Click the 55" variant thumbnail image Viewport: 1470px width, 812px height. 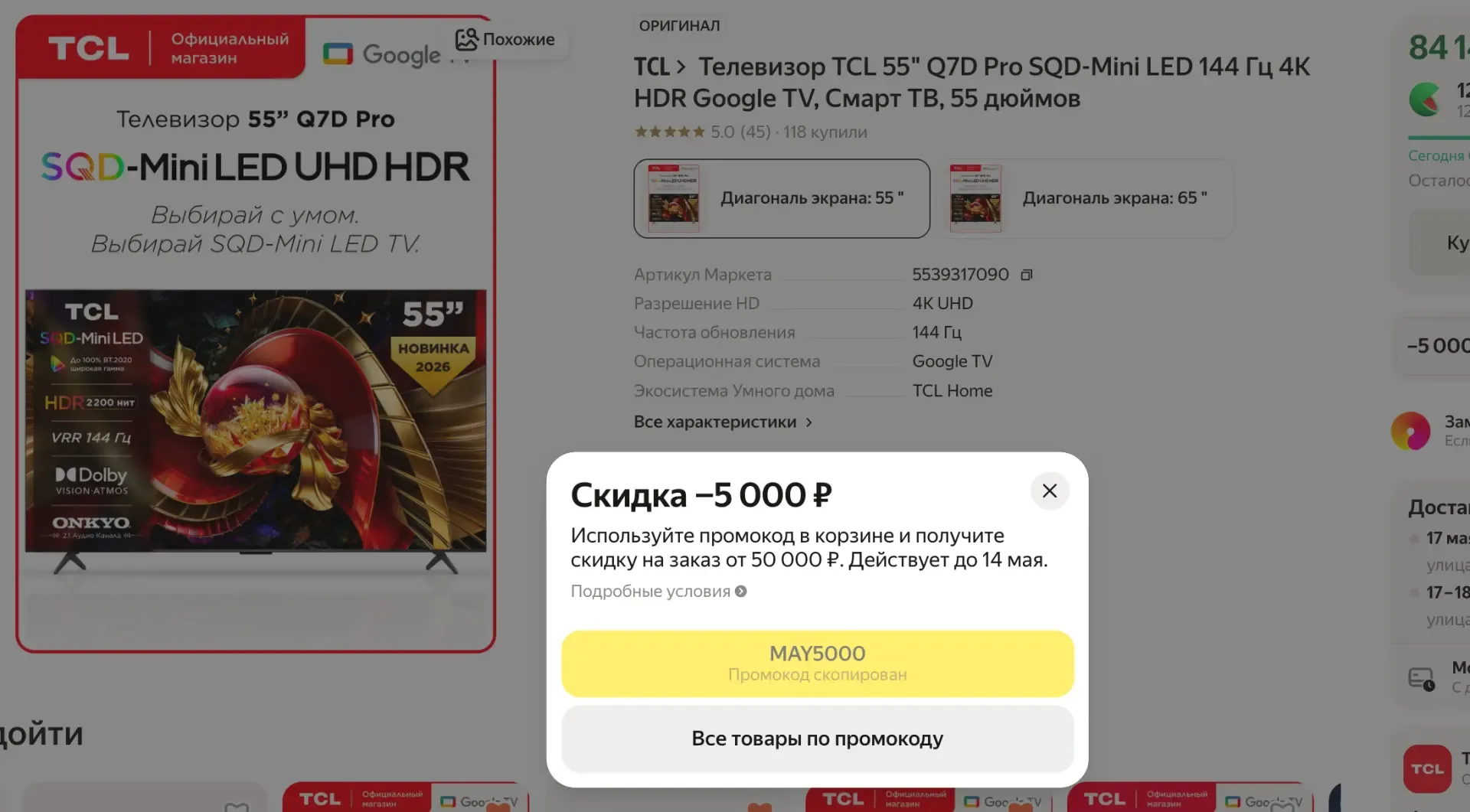(674, 198)
